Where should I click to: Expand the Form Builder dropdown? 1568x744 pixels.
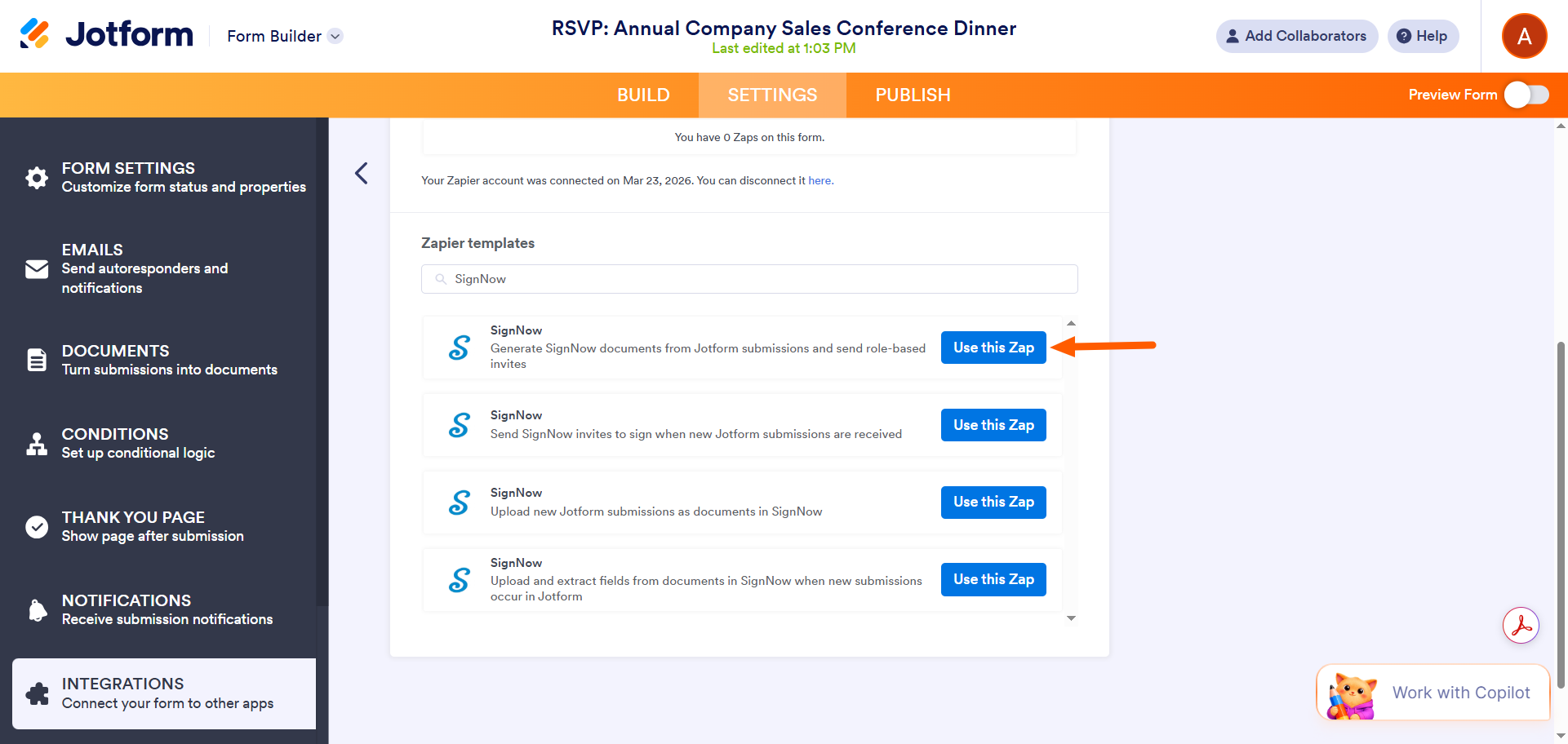335,36
